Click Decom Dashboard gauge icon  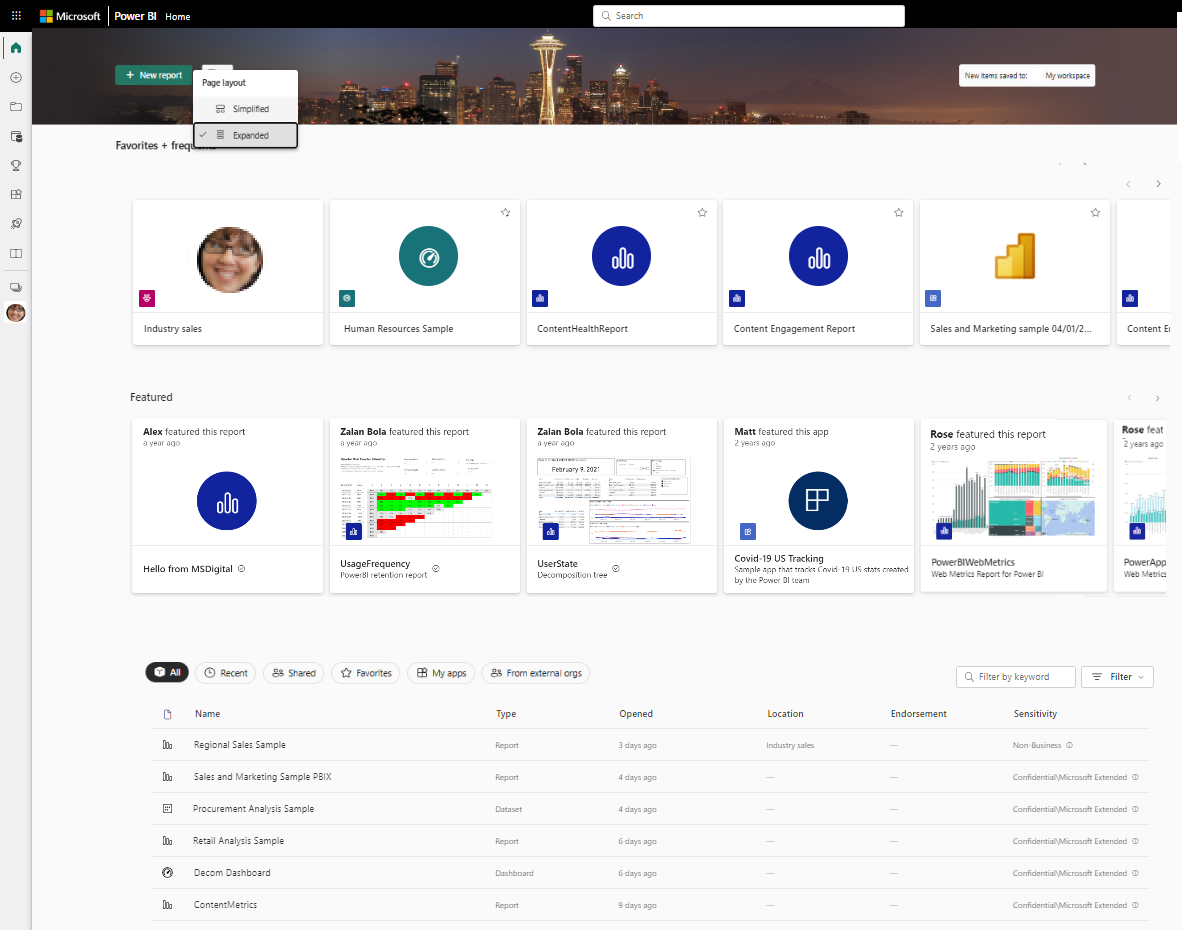click(167, 873)
